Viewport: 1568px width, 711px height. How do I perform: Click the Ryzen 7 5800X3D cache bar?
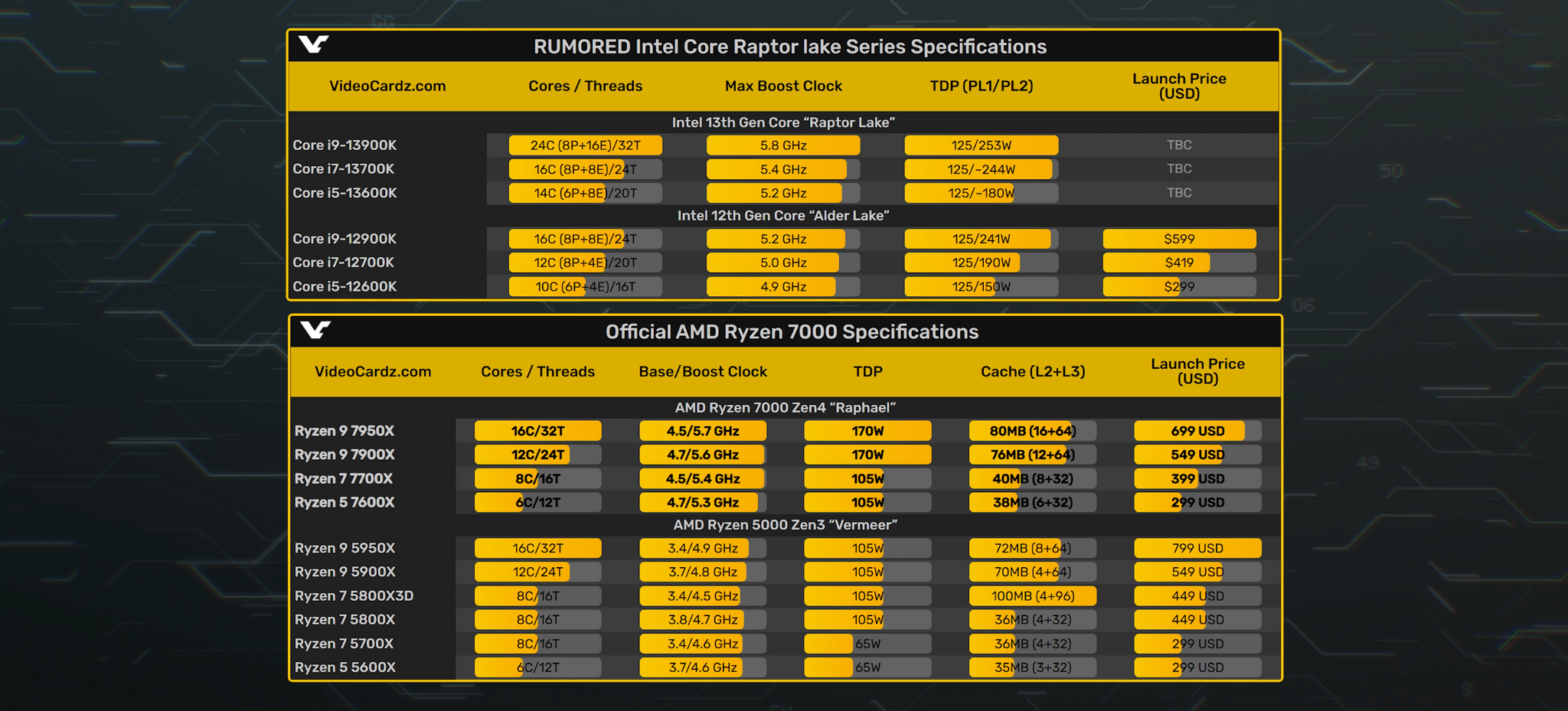1032,596
